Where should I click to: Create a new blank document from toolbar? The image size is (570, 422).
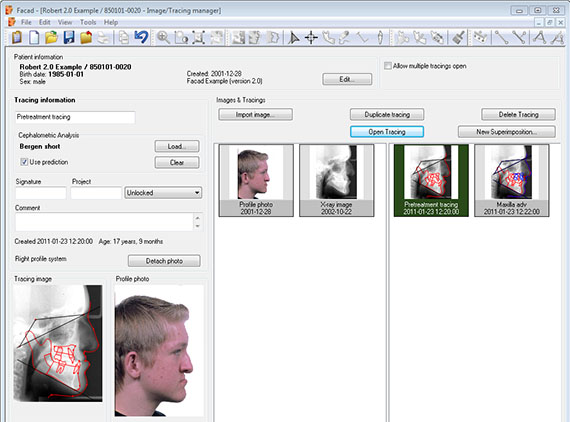(34, 37)
